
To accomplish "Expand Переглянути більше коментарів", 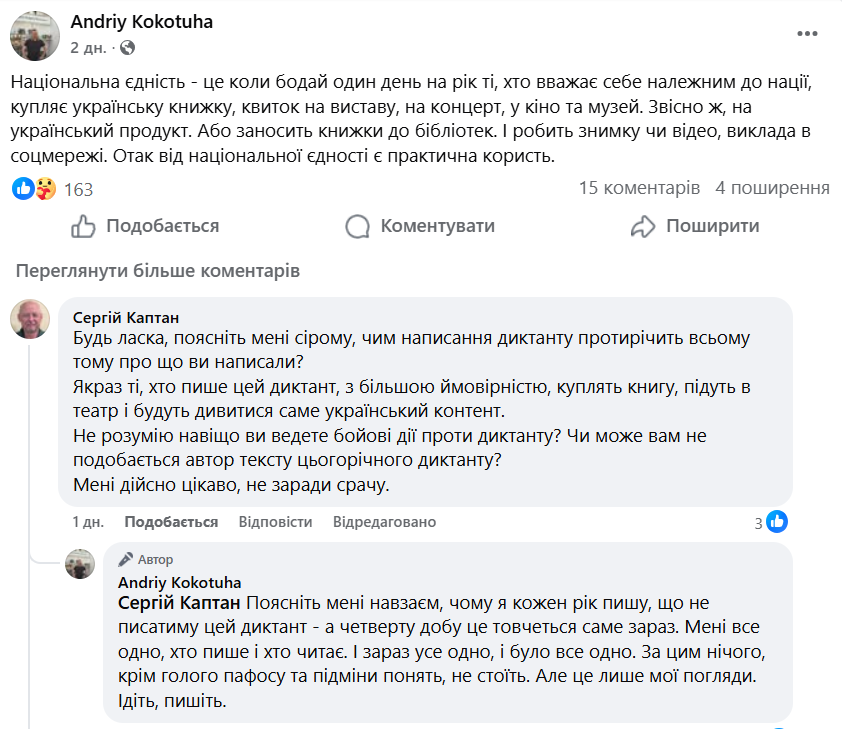I will pyautogui.click(x=158, y=271).
